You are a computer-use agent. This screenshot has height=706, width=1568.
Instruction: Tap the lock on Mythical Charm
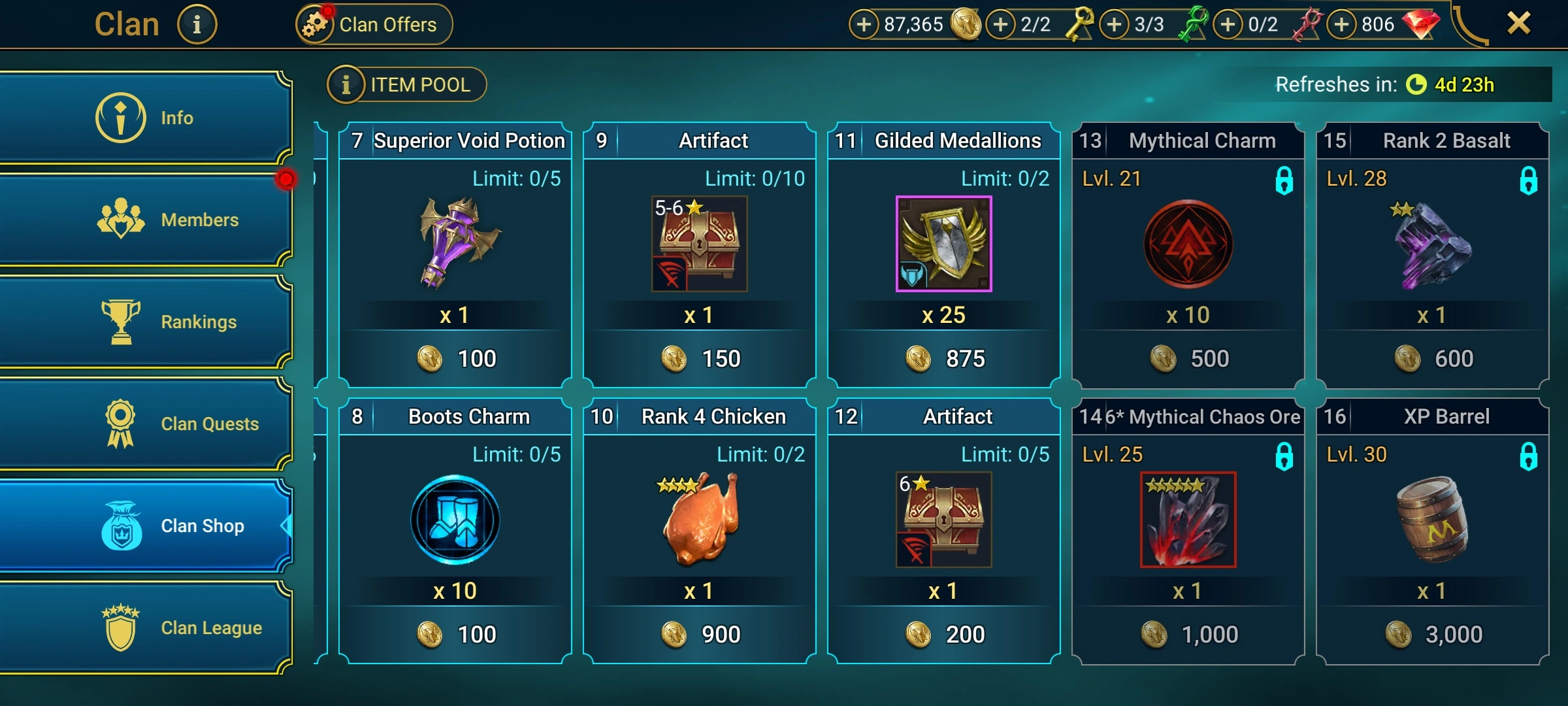1284,180
